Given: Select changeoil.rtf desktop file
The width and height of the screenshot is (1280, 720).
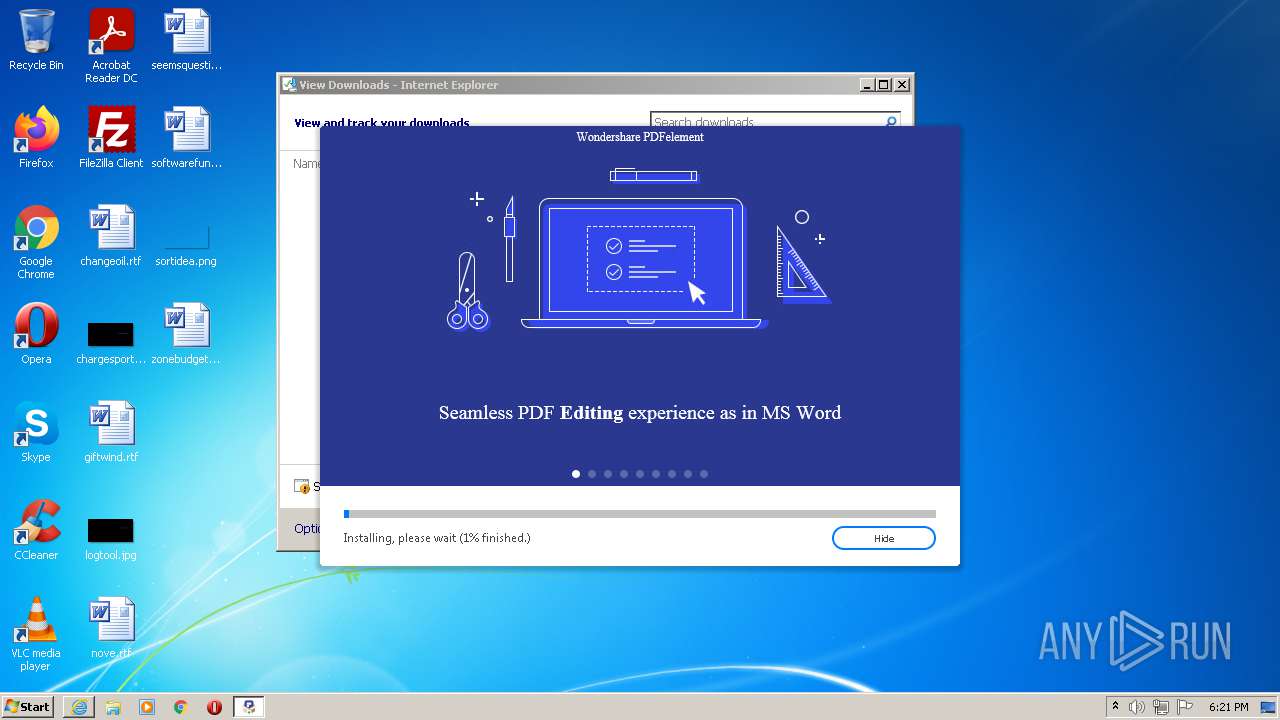Looking at the screenshot, I should (x=111, y=236).
